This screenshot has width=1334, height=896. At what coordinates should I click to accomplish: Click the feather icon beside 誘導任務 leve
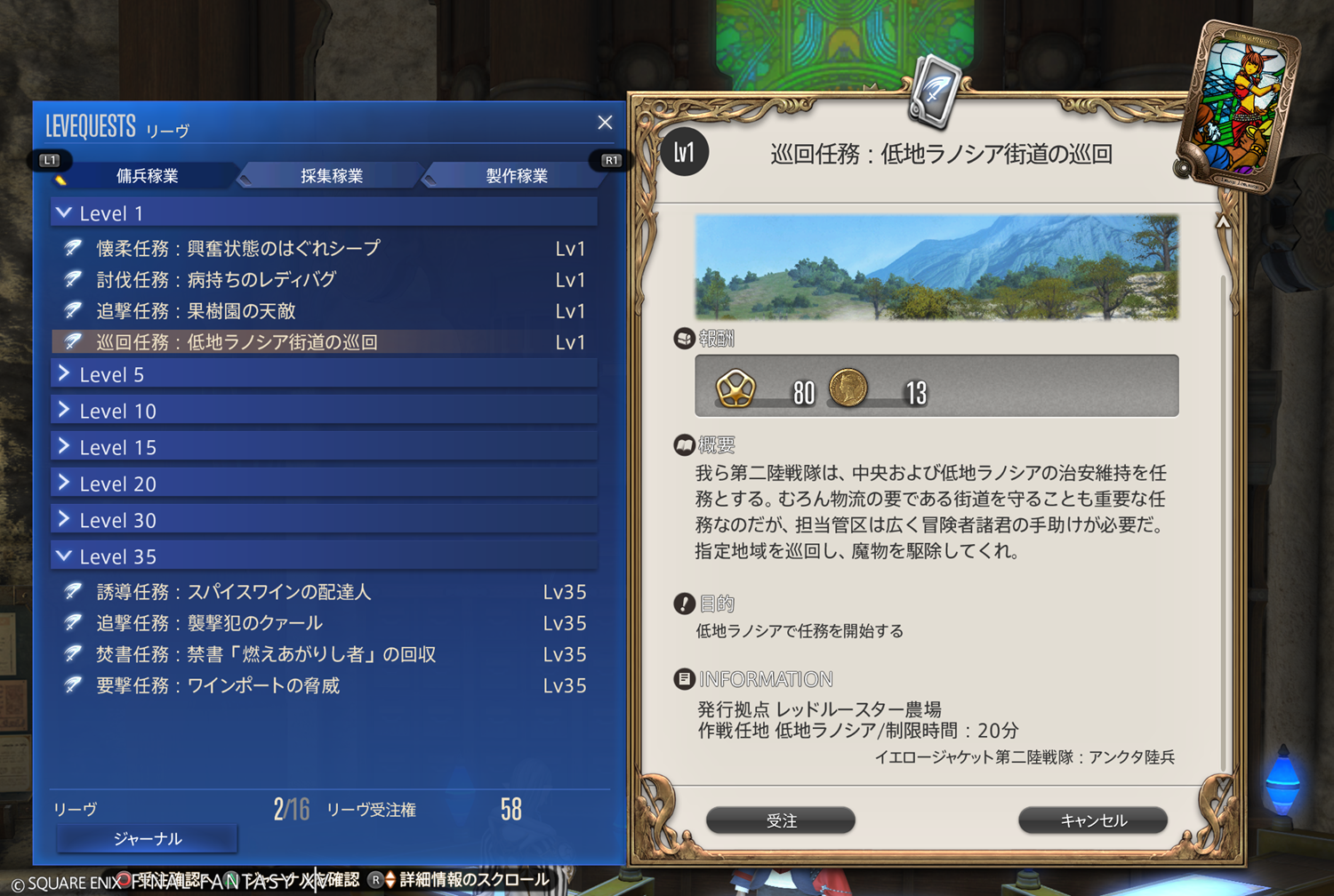(73, 591)
